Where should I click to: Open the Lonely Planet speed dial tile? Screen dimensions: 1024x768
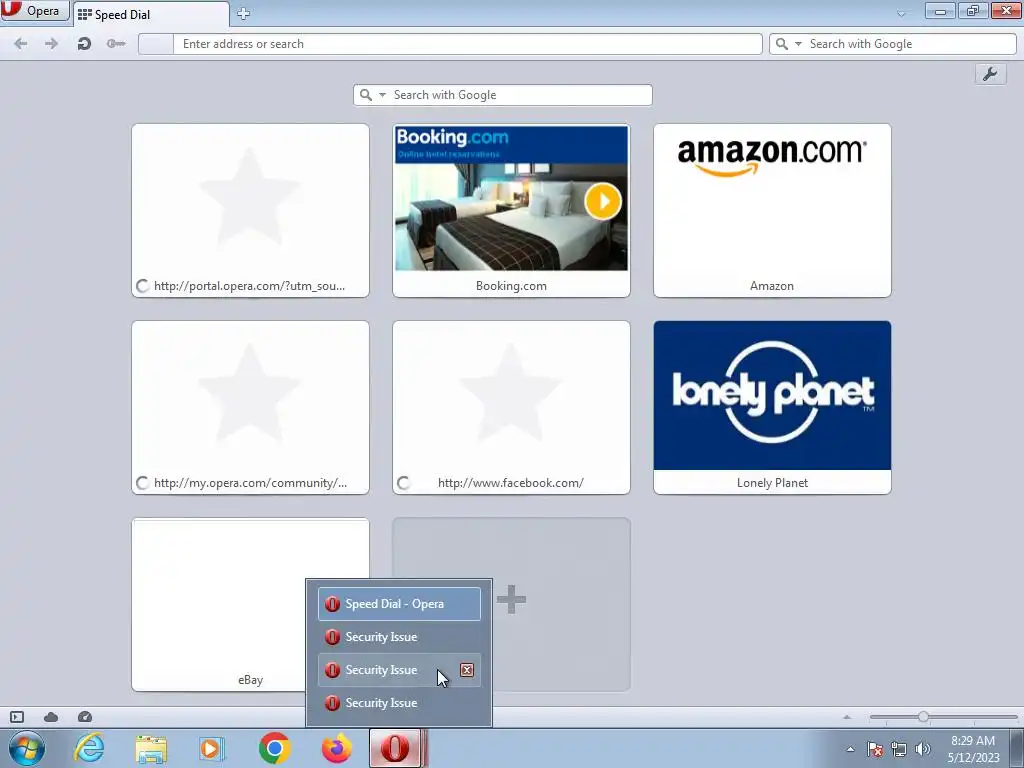point(772,408)
